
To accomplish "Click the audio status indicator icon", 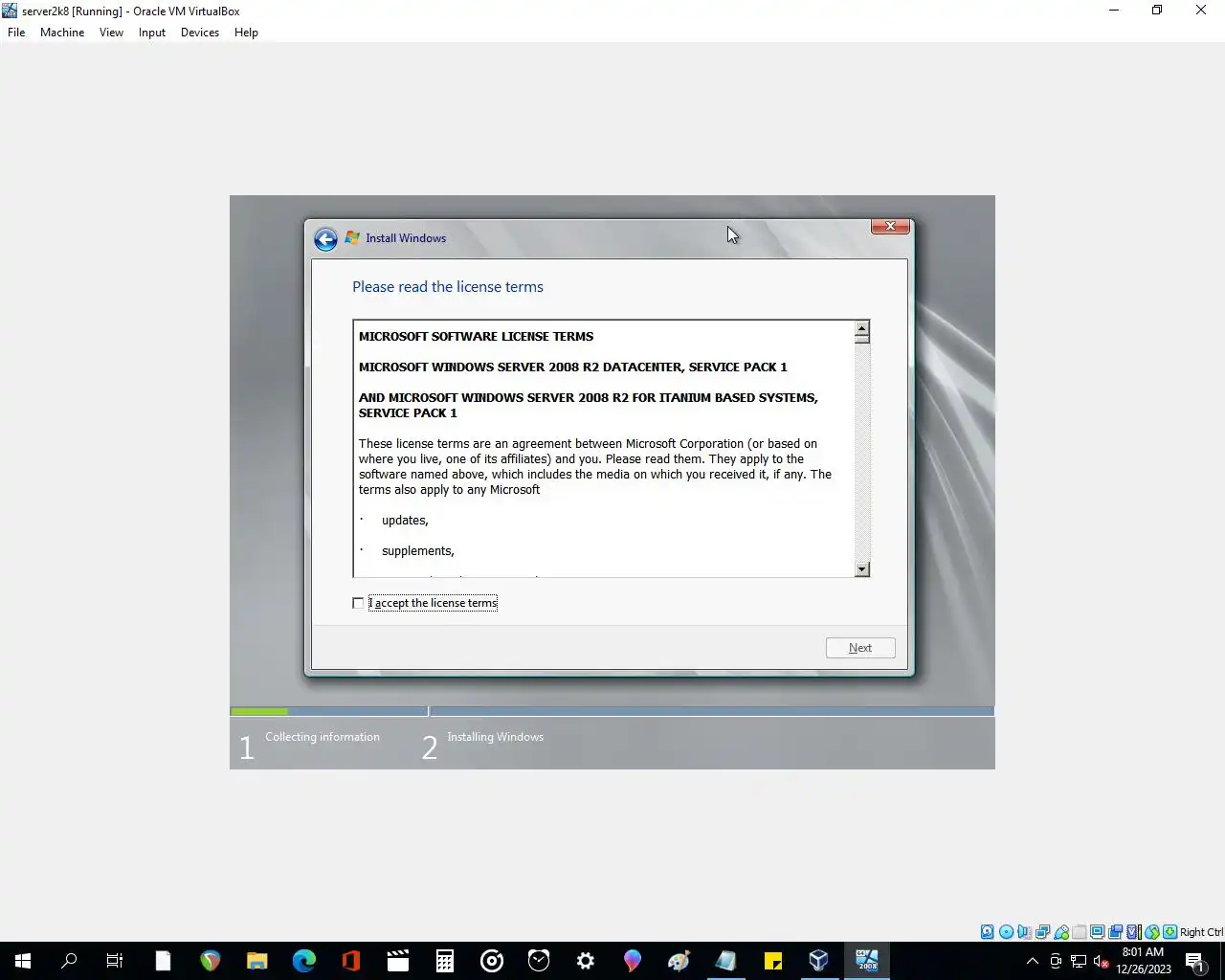I will [x=1024, y=931].
